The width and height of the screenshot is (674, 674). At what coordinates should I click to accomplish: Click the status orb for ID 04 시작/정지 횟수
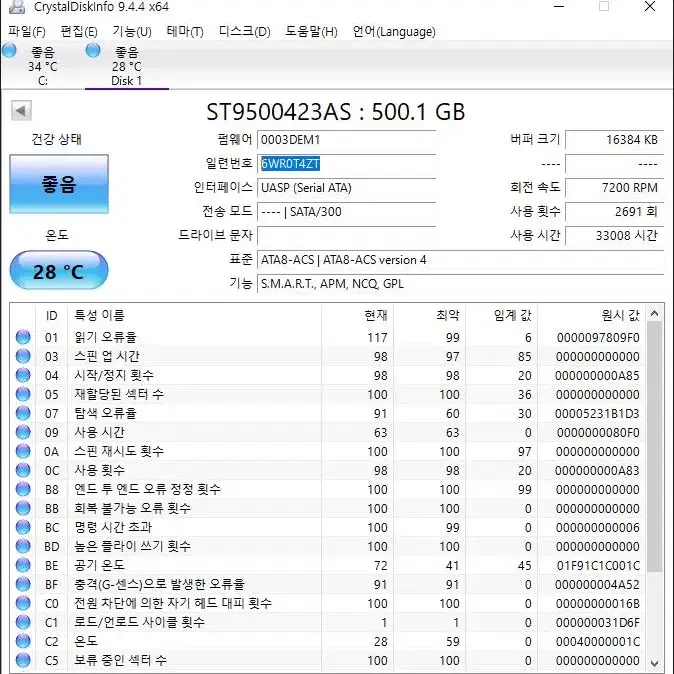(23, 375)
